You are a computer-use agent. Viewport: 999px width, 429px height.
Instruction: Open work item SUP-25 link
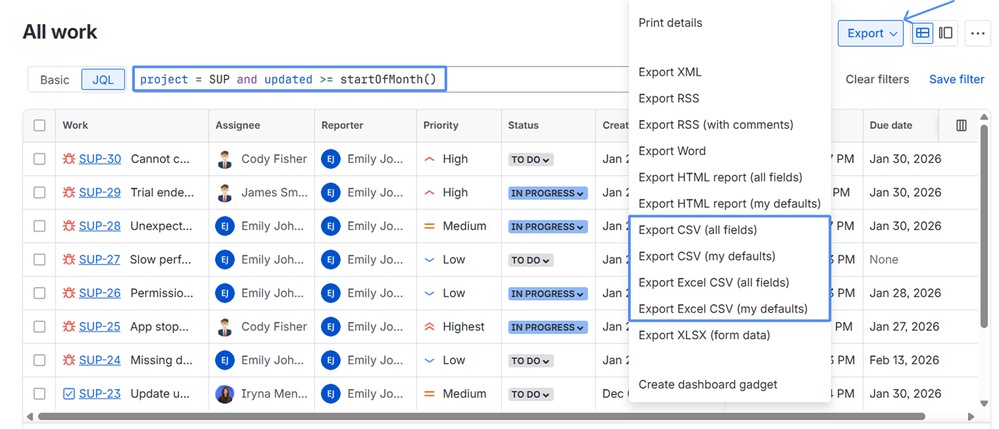[x=99, y=326]
